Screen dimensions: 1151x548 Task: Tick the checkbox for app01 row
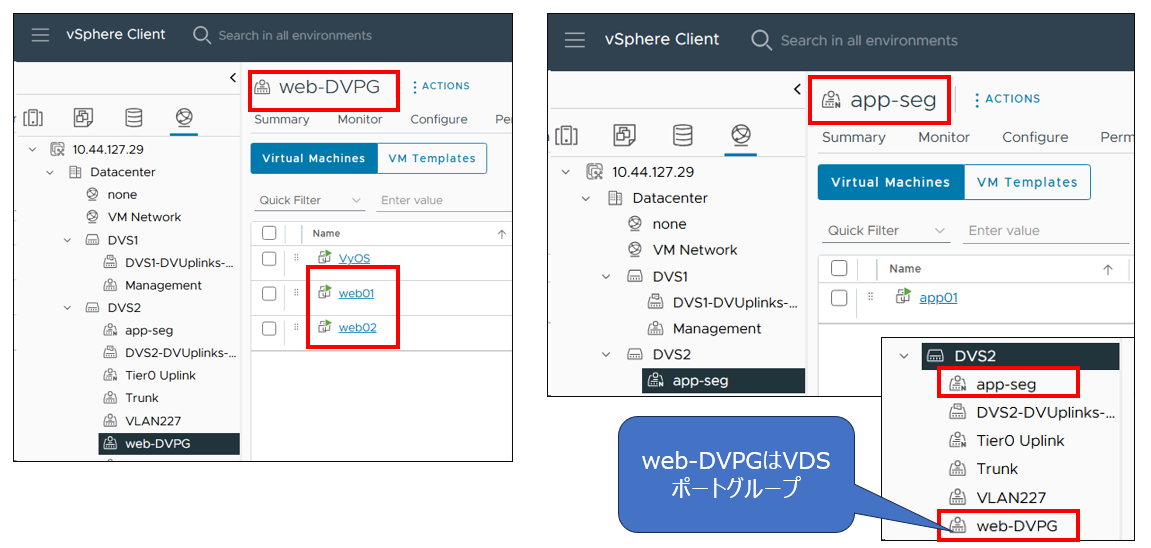click(839, 298)
